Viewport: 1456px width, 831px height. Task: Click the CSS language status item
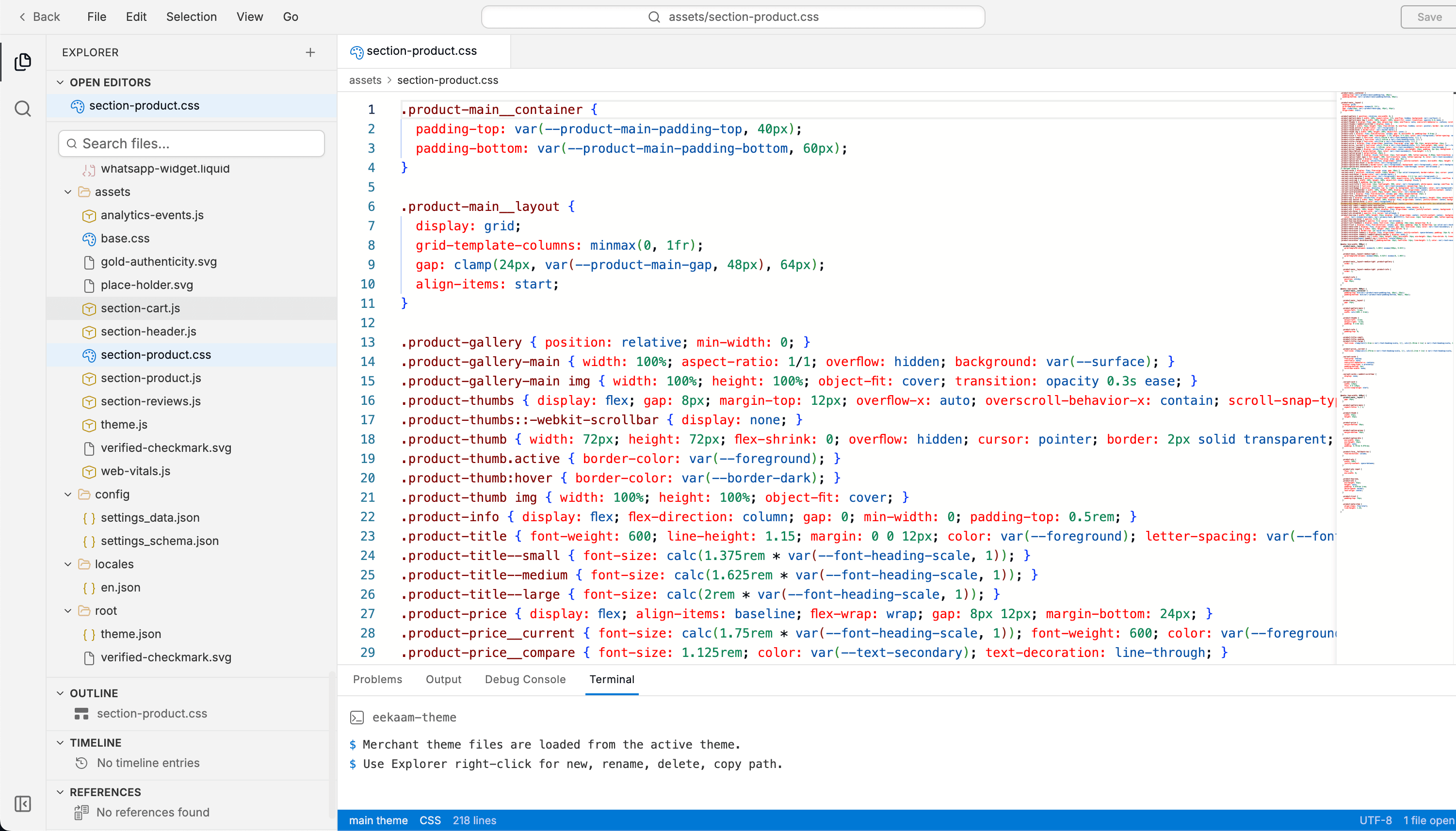430,820
